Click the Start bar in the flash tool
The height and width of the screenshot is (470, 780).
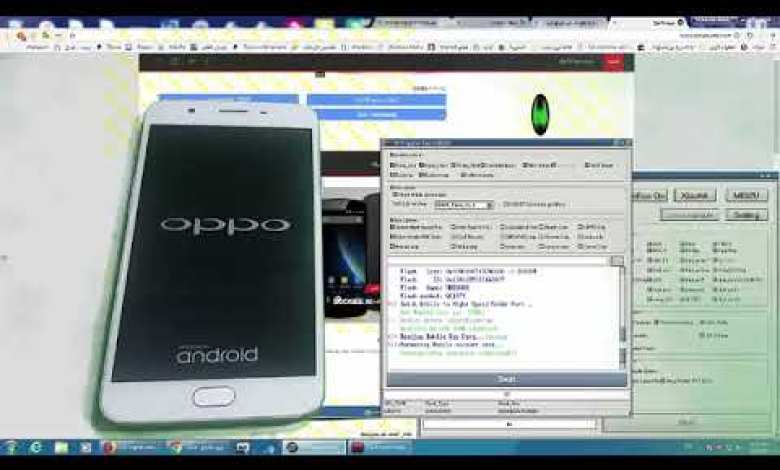tap(506, 379)
